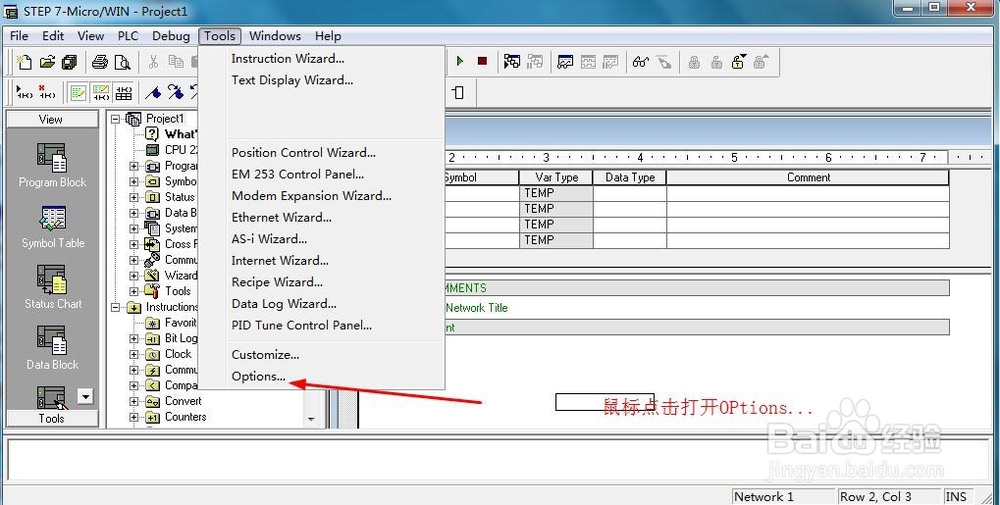Toggle network comments icon

click(101, 93)
